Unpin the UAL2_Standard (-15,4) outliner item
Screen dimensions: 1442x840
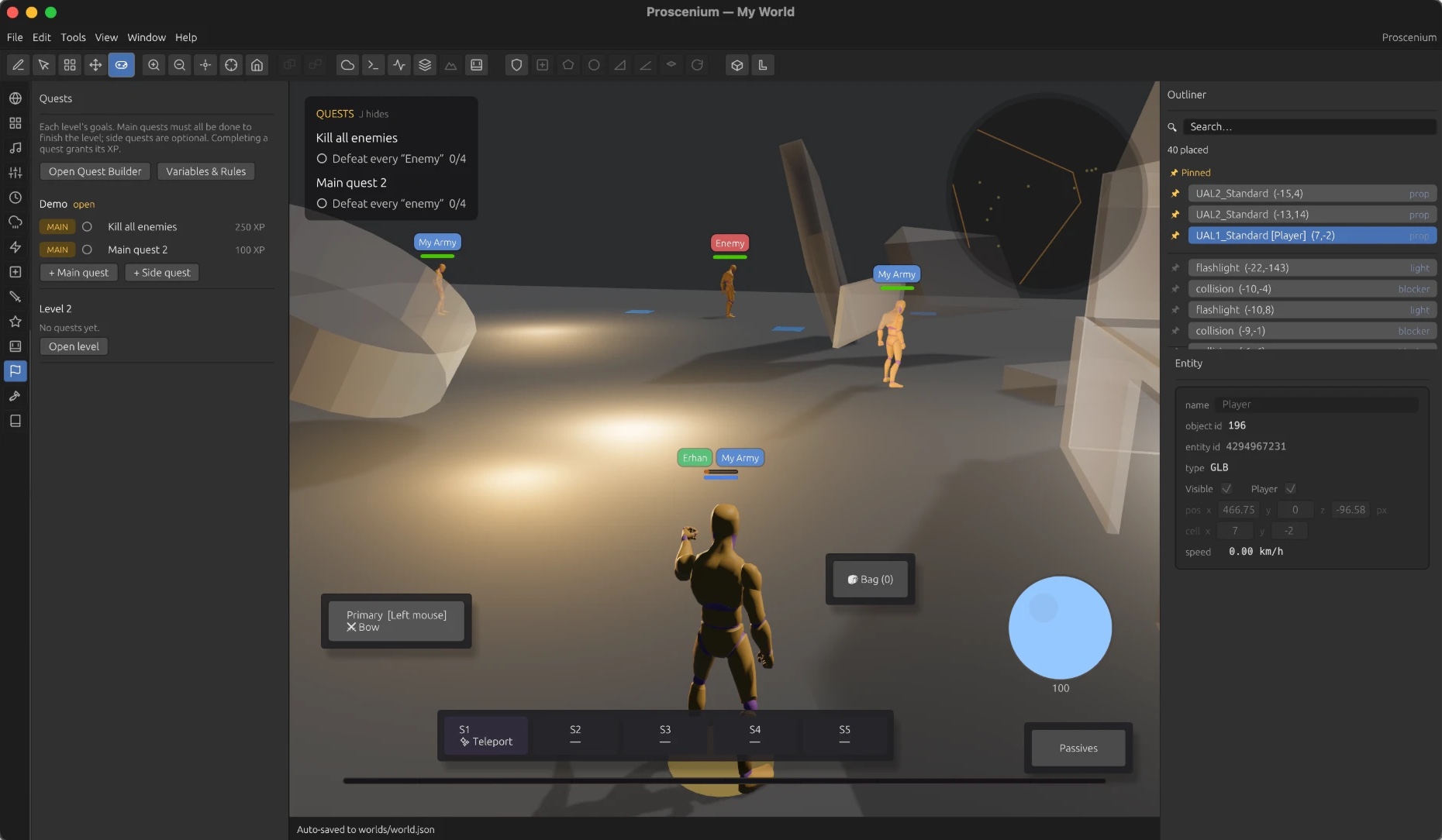[1175, 194]
